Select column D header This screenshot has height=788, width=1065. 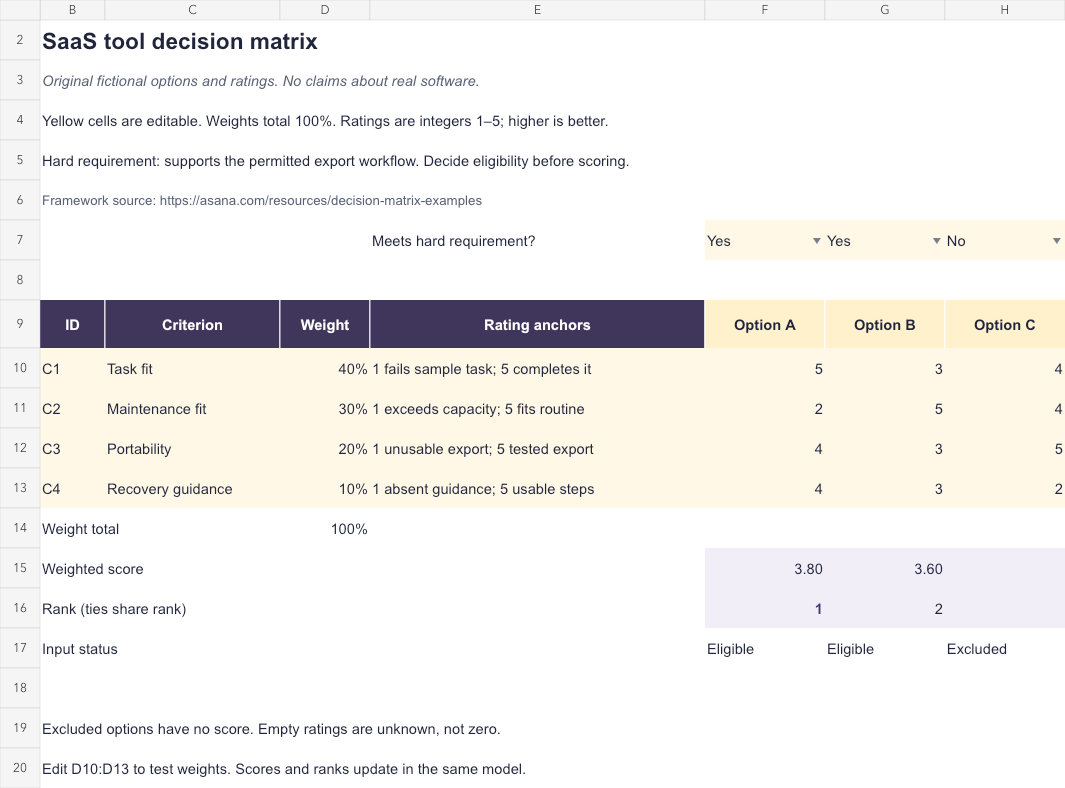pos(325,10)
